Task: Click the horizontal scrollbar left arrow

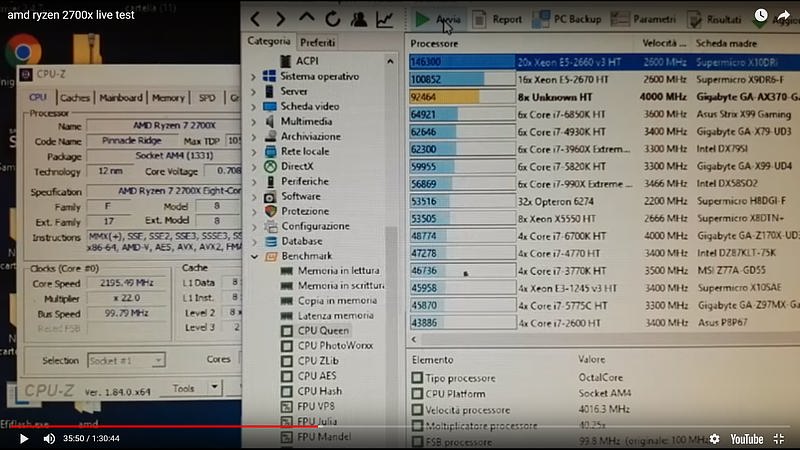Action: pos(414,339)
